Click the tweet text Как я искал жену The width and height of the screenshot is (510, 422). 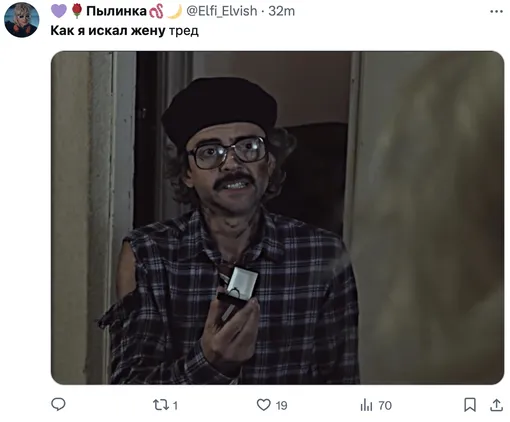[108, 31]
